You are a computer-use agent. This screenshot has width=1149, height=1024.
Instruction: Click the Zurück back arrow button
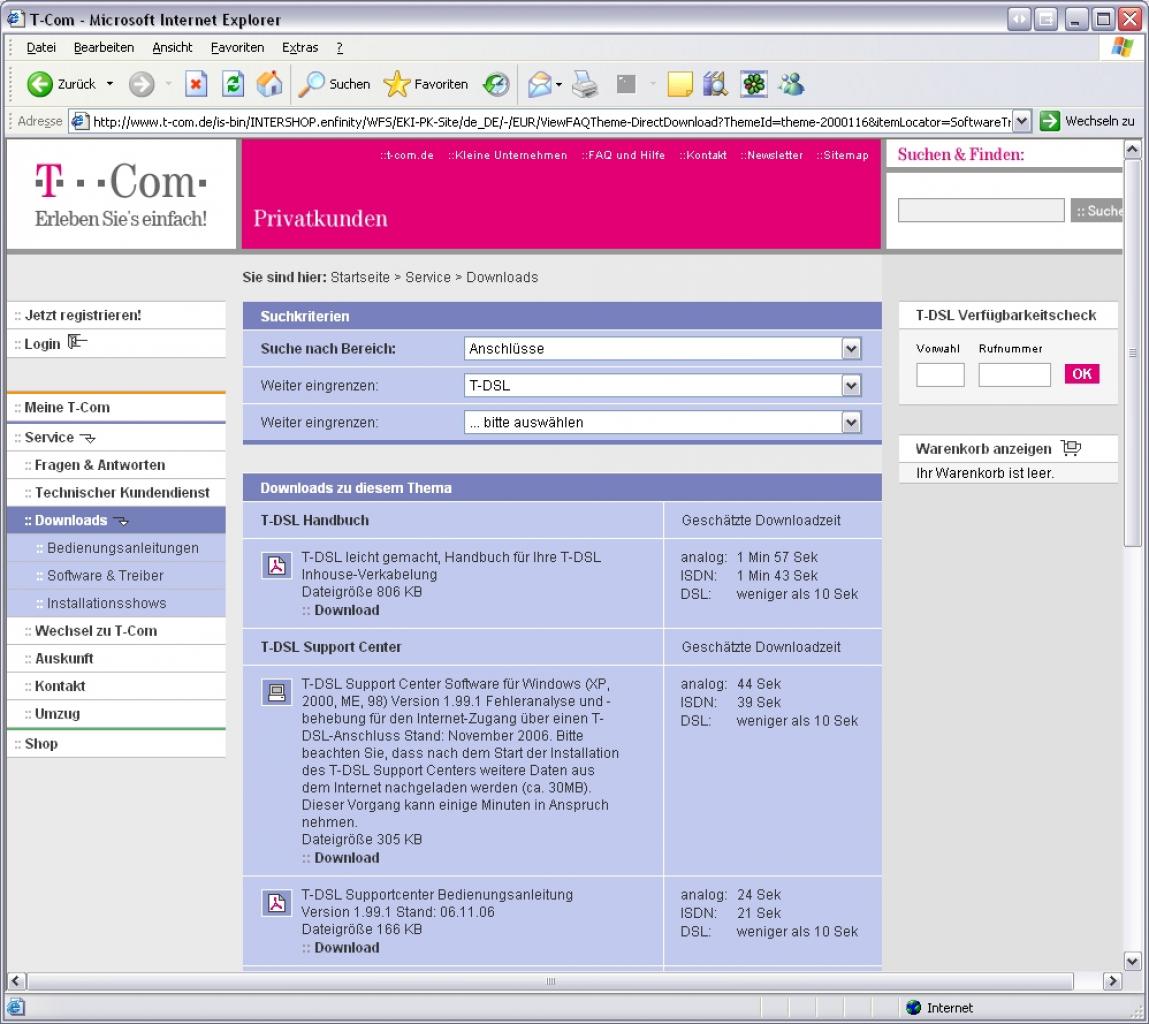(x=40, y=84)
